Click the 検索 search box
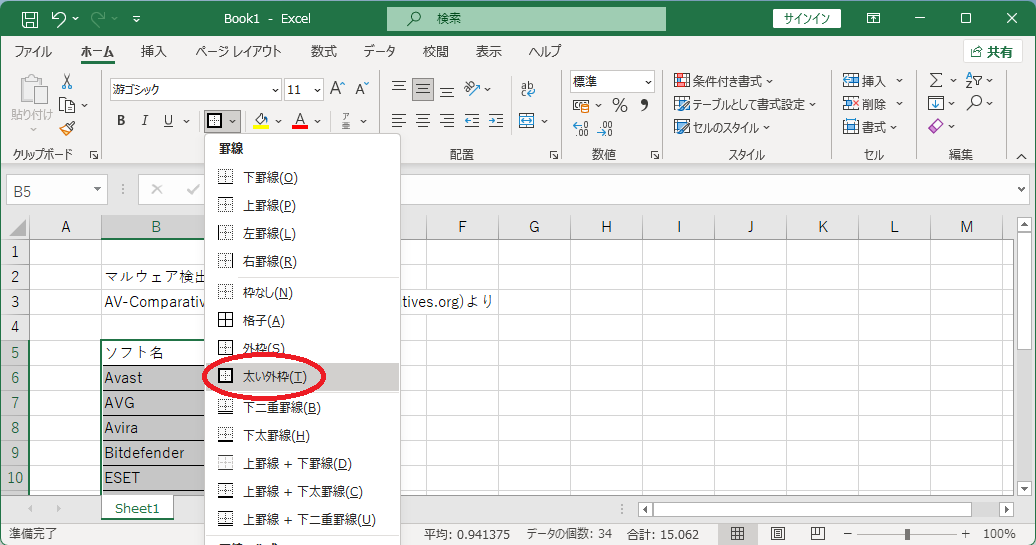Screen dimensions: 1036x545 (x=526, y=18)
